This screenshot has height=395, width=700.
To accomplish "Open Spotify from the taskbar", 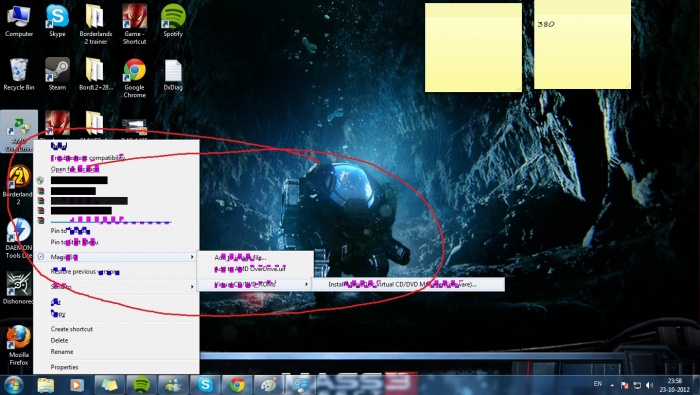I will (142, 385).
